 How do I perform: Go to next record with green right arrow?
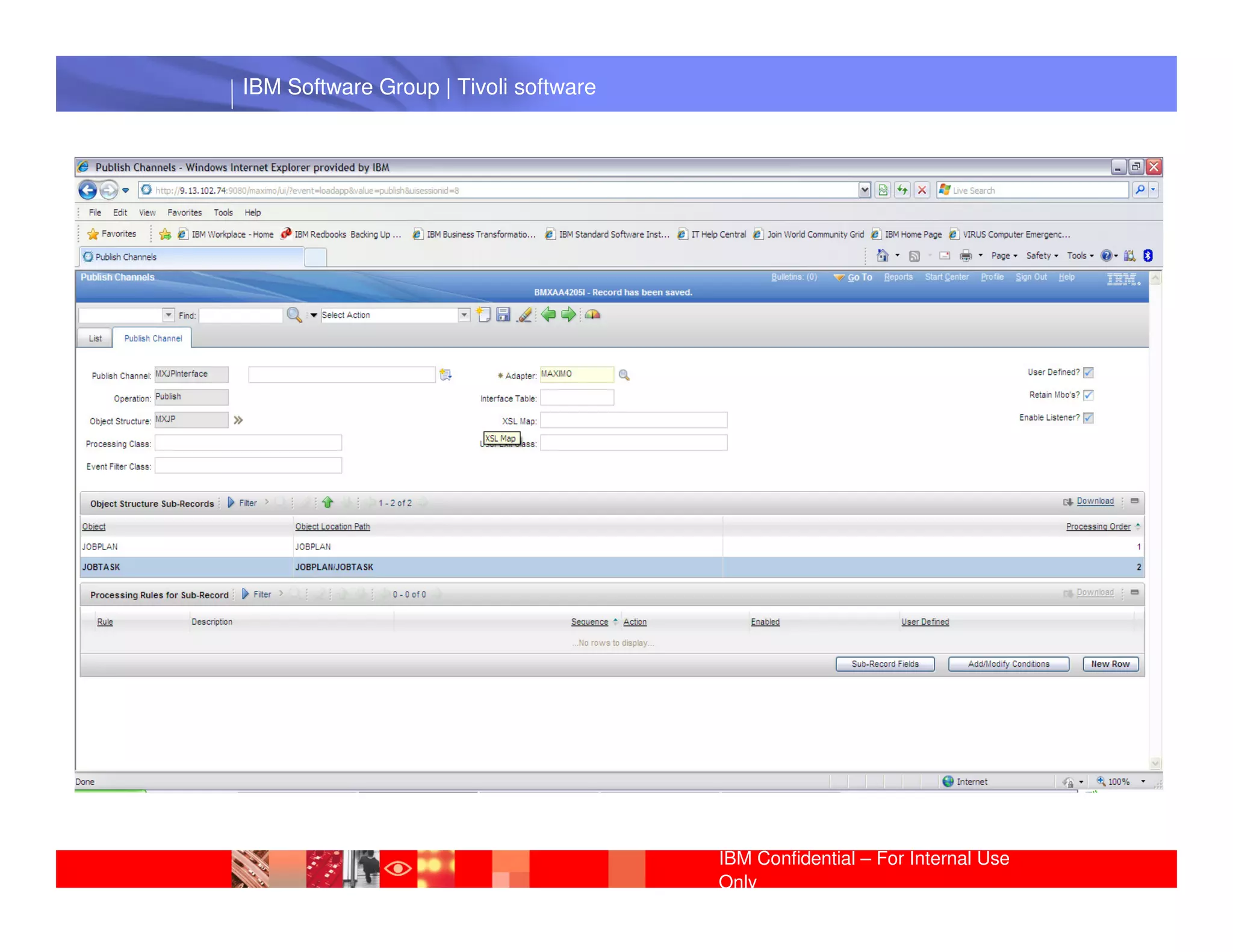pos(568,314)
